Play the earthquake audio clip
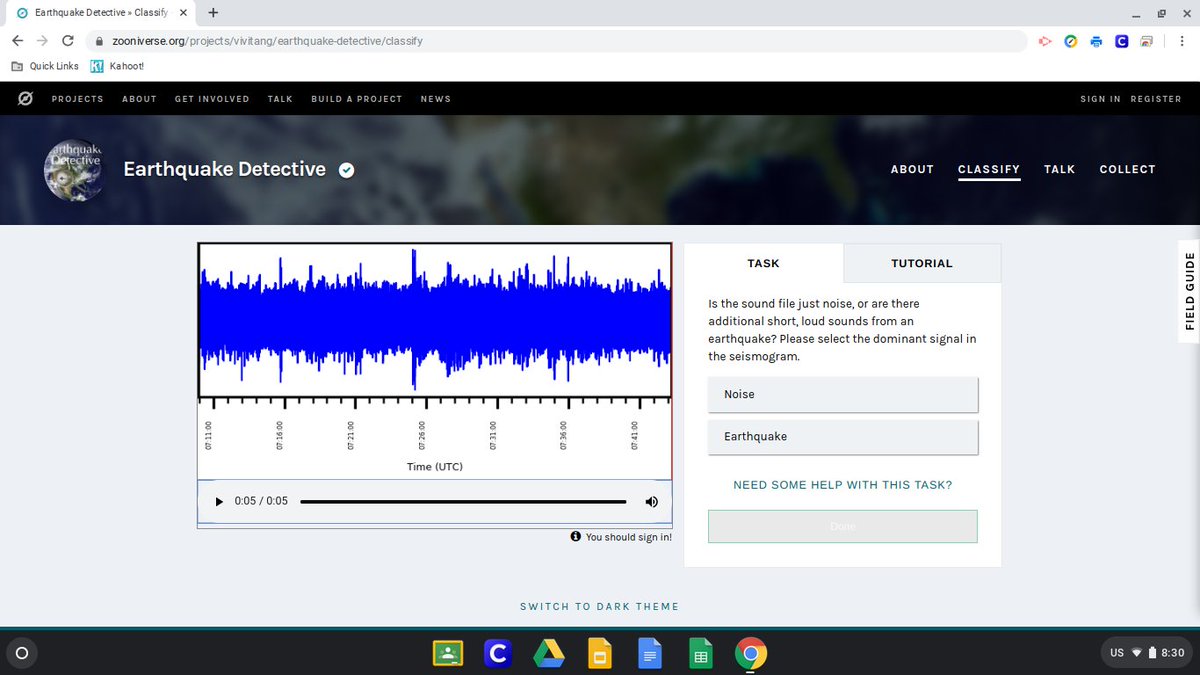This screenshot has height=675, width=1200. click(219, 501)
